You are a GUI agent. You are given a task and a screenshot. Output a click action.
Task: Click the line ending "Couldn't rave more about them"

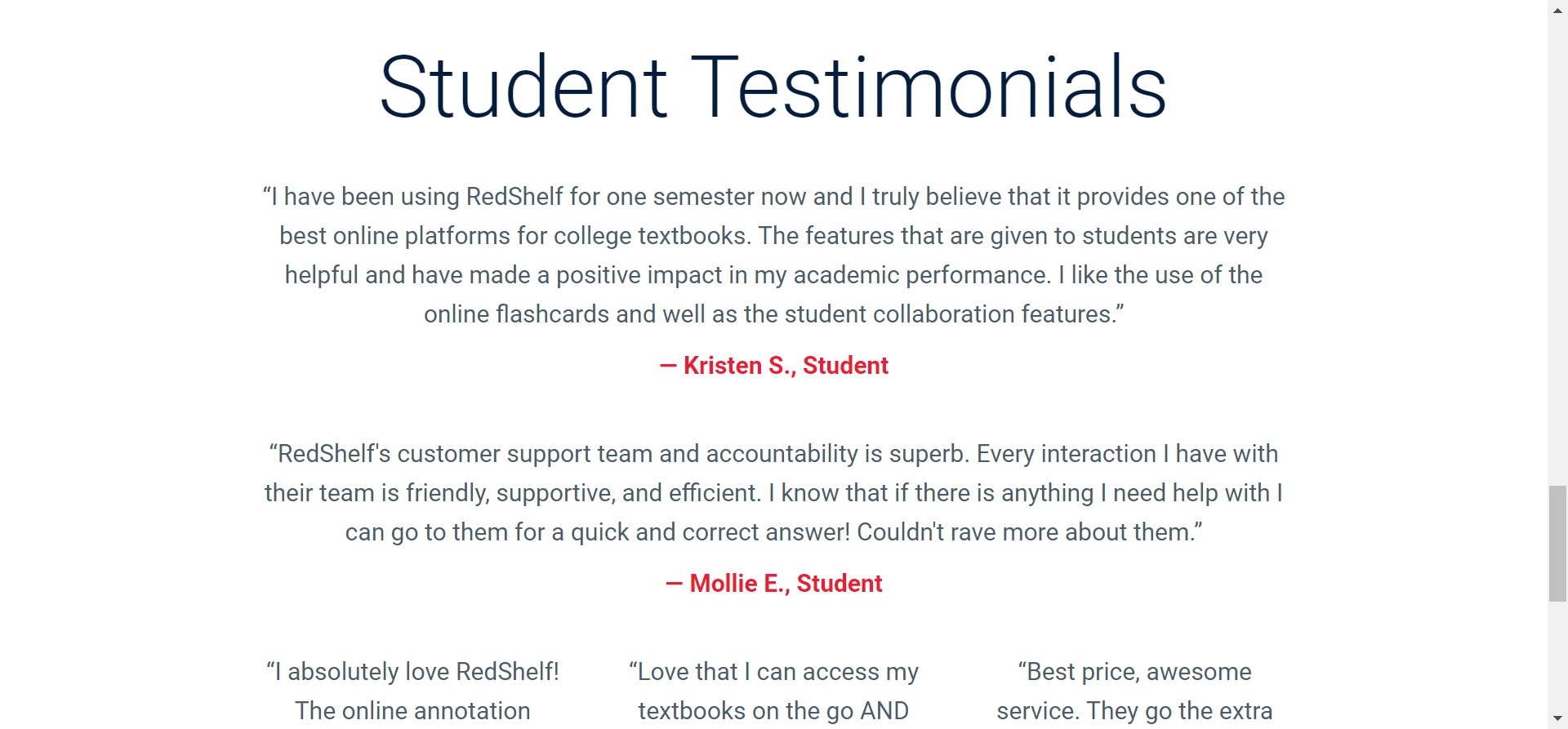click(773, 532)
